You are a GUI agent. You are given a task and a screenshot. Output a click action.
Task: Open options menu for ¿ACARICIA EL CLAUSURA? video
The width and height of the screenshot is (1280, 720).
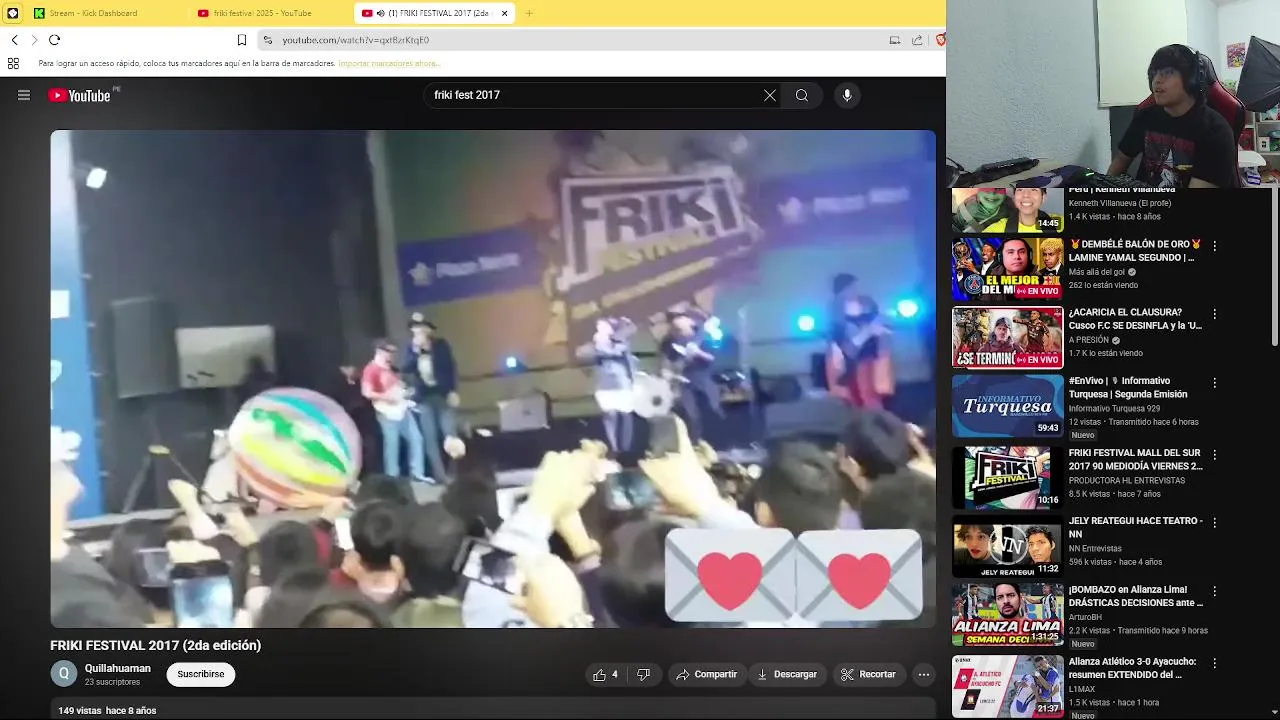pyautogui.click(x=1215, y=314)
